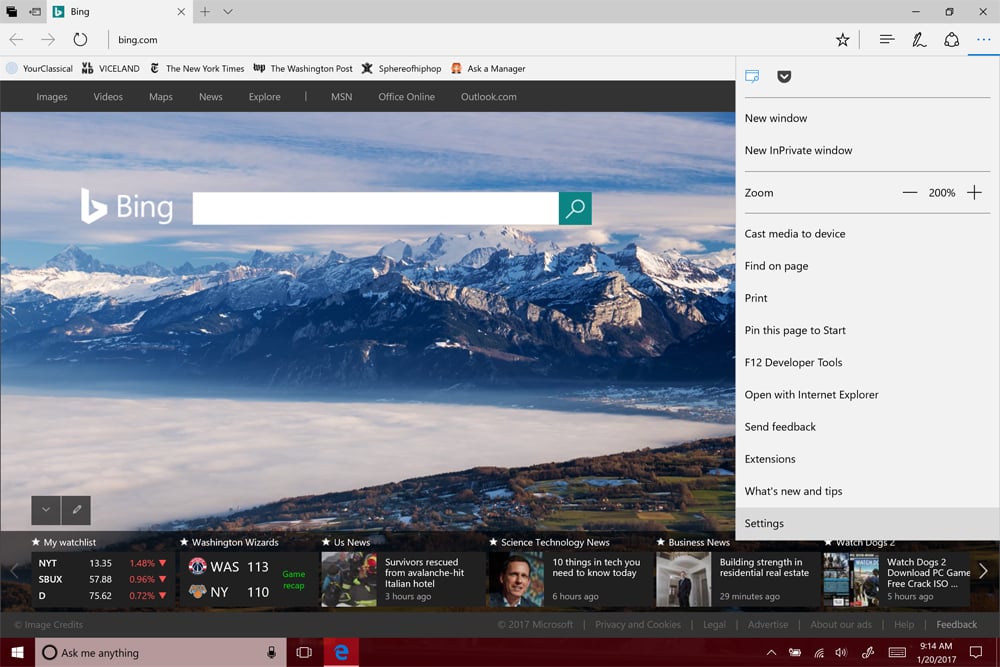Image resolution: width=1000 pixels, height=667 pixels.
Task: Click the Set tabs aside icon
Action: point(35,11)
